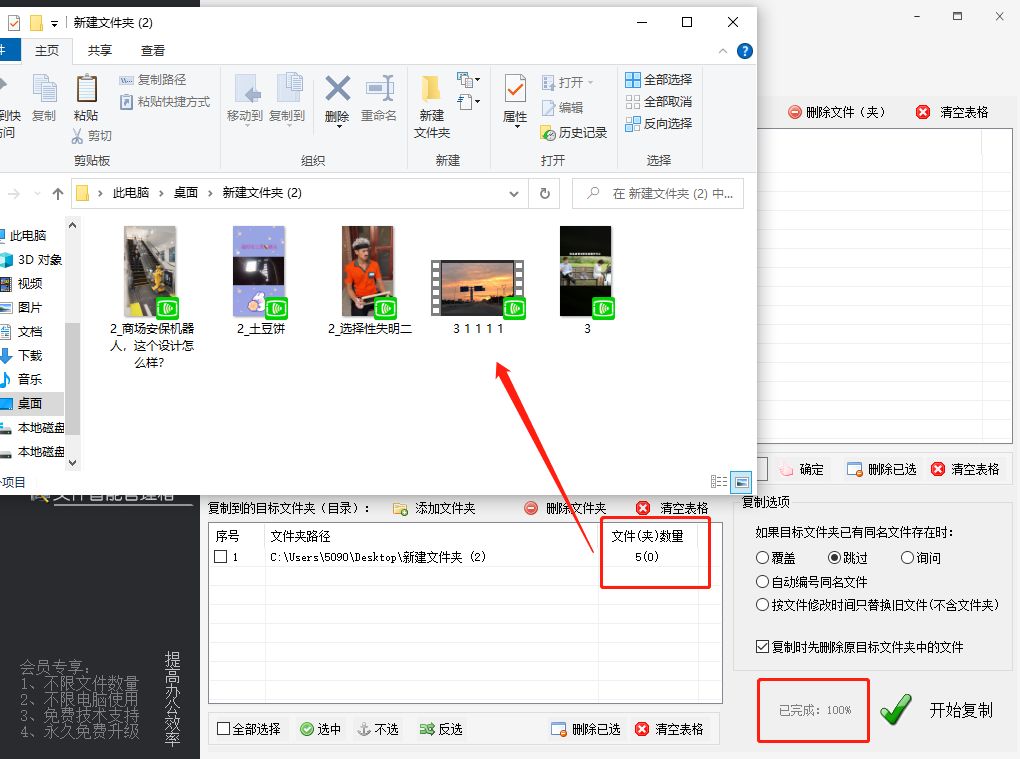Select the 询问 (ask) radio option
1020x759 pixels.
[x=907, y=557]
